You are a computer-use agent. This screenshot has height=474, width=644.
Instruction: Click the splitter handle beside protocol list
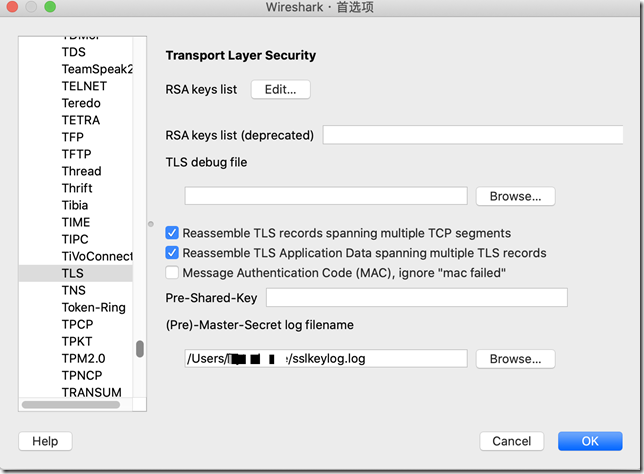[x=151, y=224]
